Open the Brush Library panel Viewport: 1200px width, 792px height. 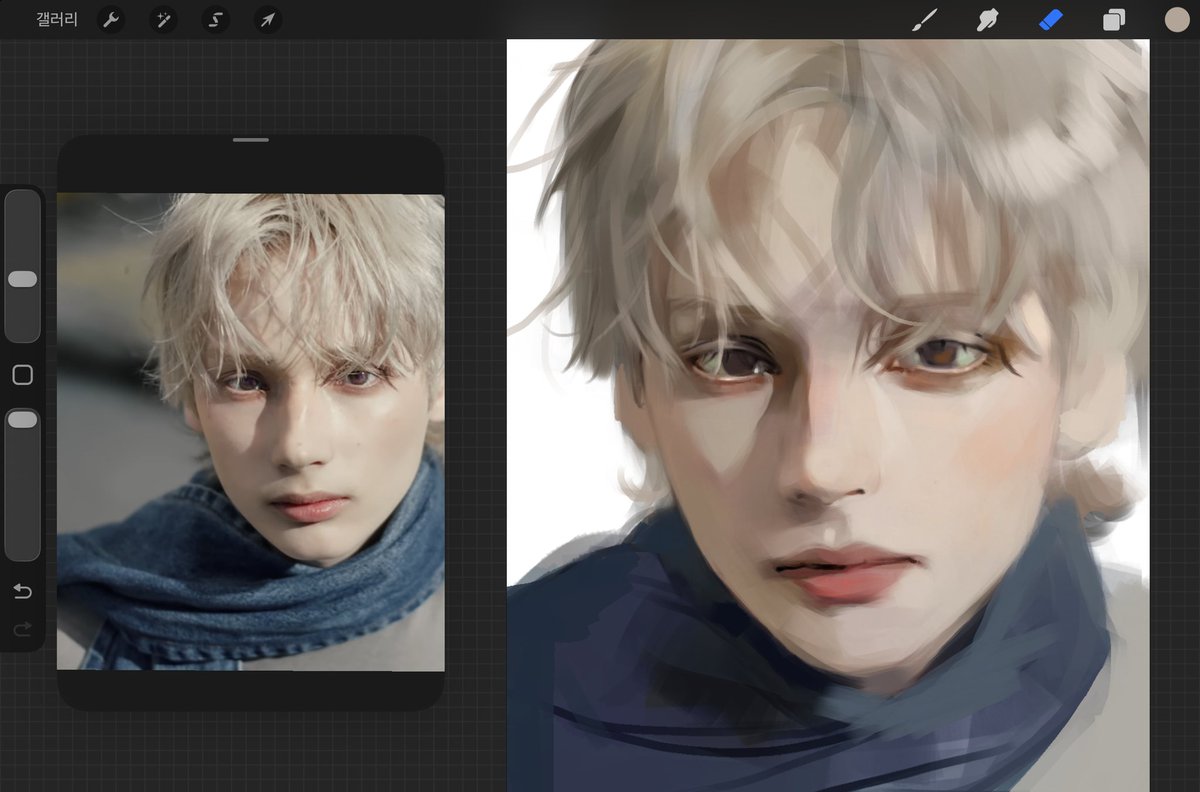pyautogui.click(x=925, y=20)
